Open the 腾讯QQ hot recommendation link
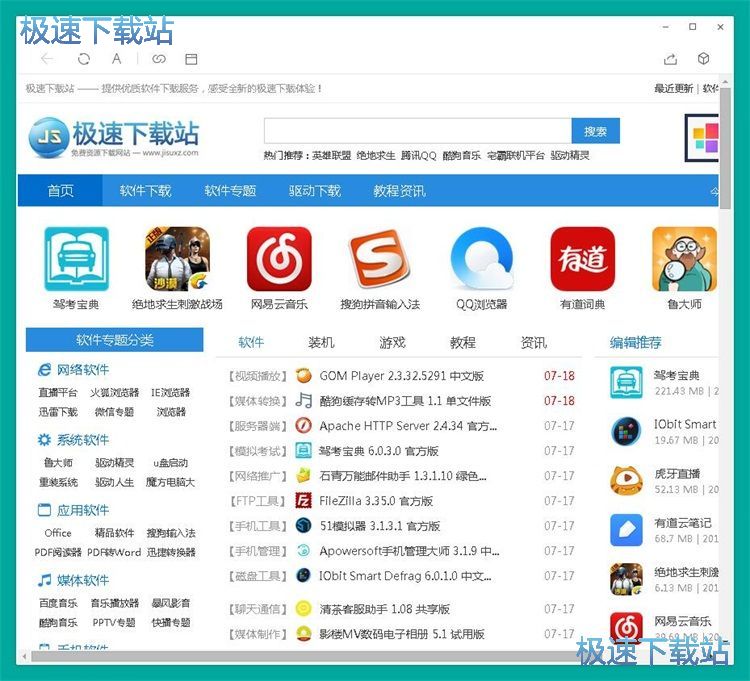750x681 pixels. (x=419, y=155)
